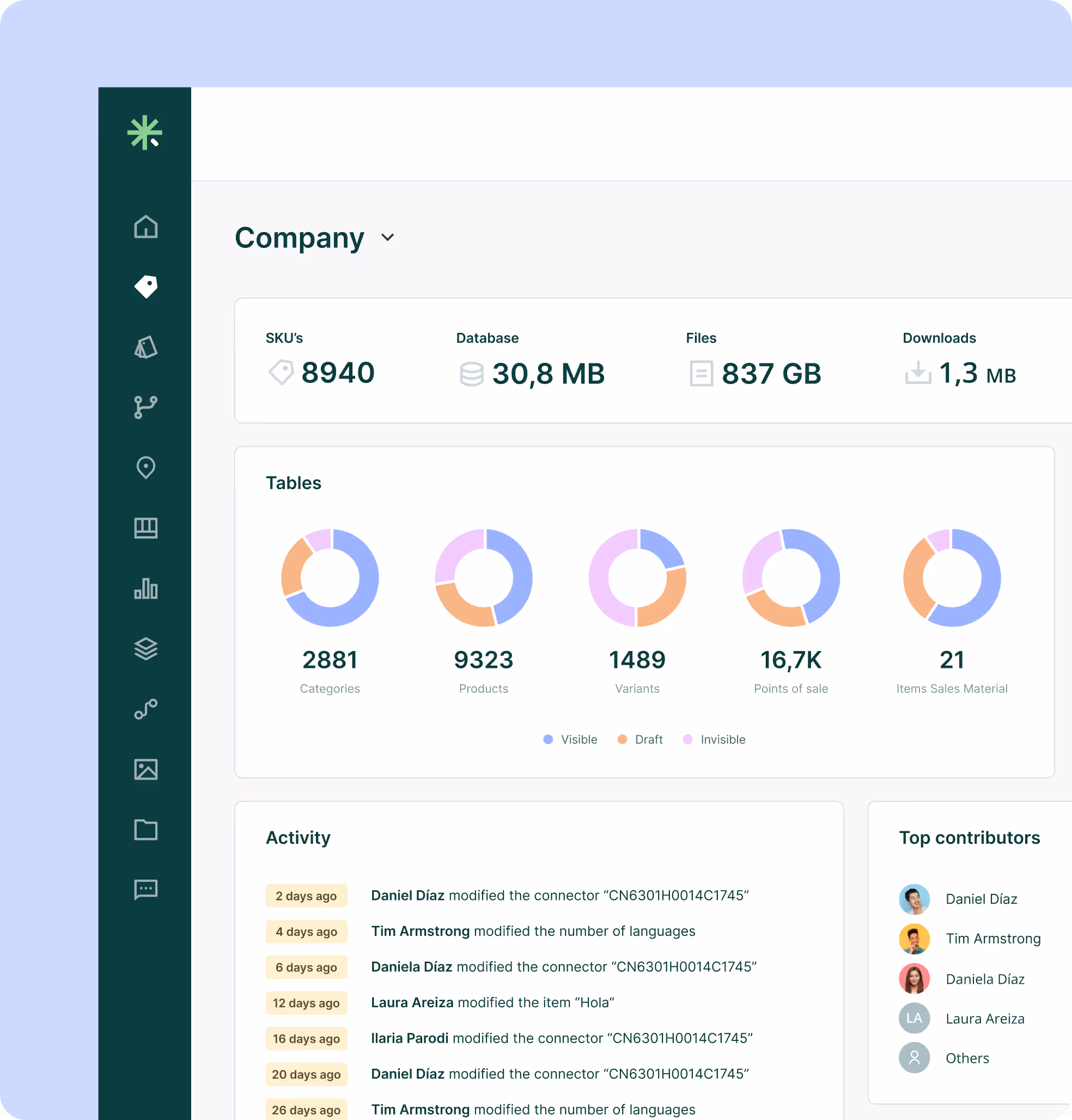This screenshot has width=1072, height=1120.
Task: Toggle Draft legend item
Action: [x=641, y=739]
